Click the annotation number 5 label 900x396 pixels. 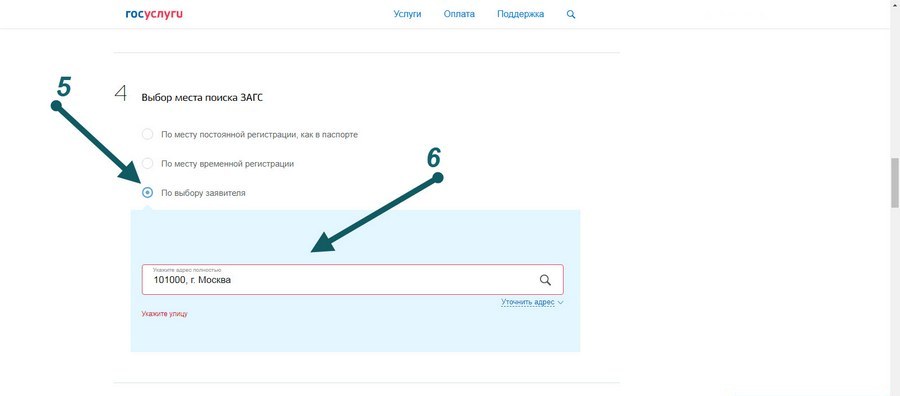[64, 88]
